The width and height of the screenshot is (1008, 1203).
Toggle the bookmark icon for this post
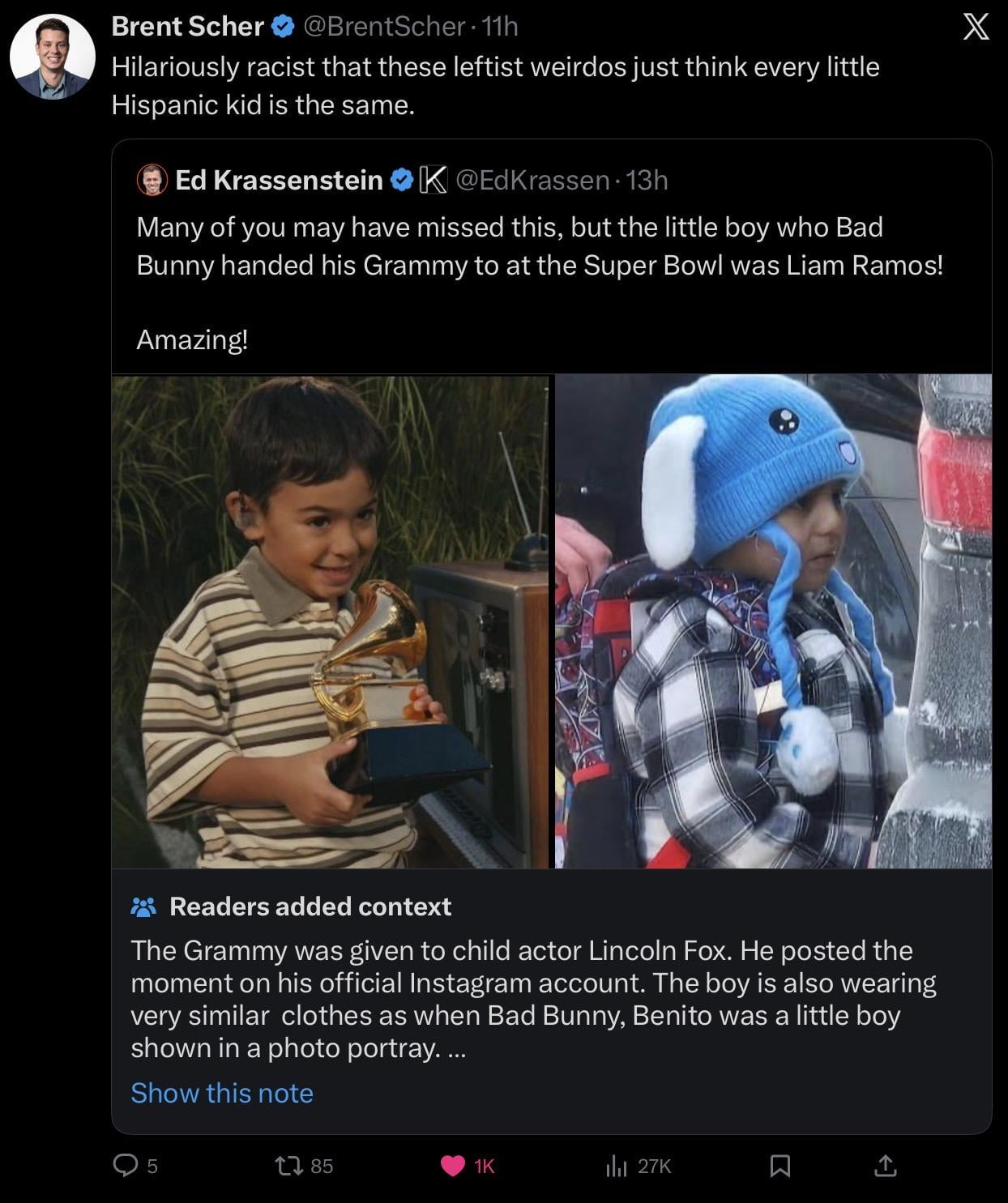pos(779,1166)
